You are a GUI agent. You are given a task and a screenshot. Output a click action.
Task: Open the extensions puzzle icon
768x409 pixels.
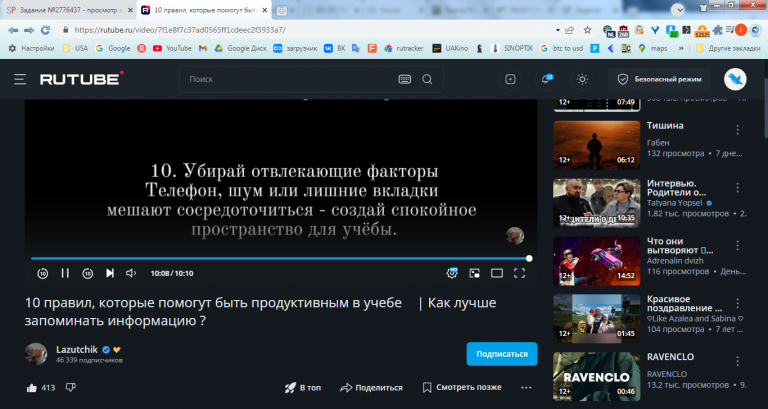pyautogui.click(x=718, y=30)
